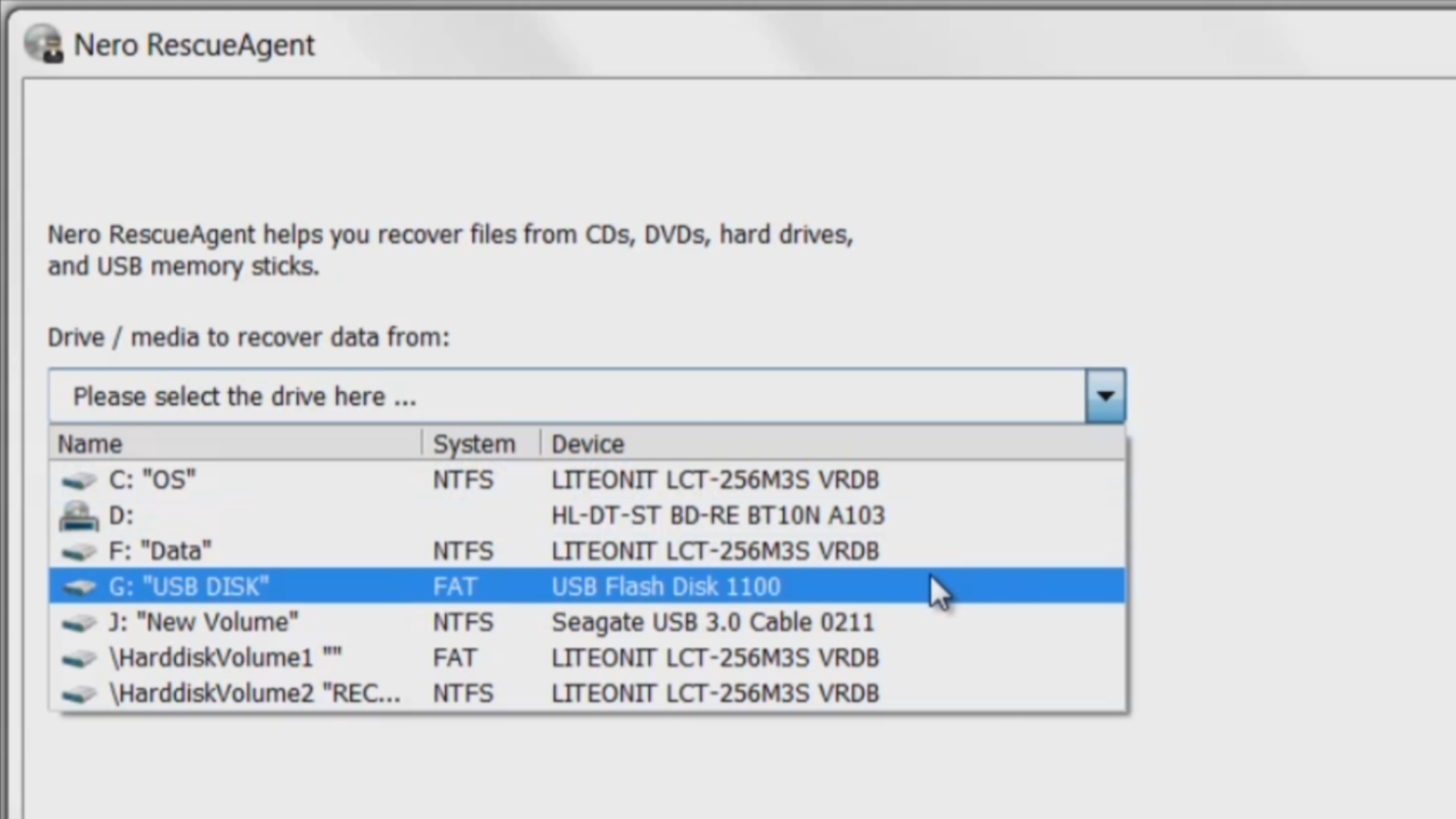Image resolution: width=1456 pixels, height=819 pixels.
Task: Click NTFS in the J: "New Volume" row
Action: point(463,622)
